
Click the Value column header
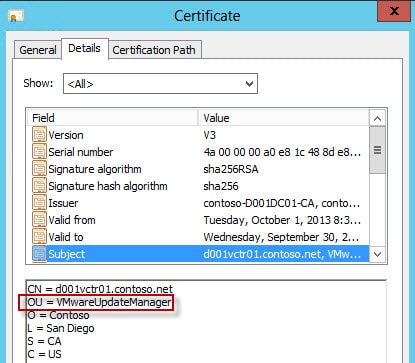point(284,118)
